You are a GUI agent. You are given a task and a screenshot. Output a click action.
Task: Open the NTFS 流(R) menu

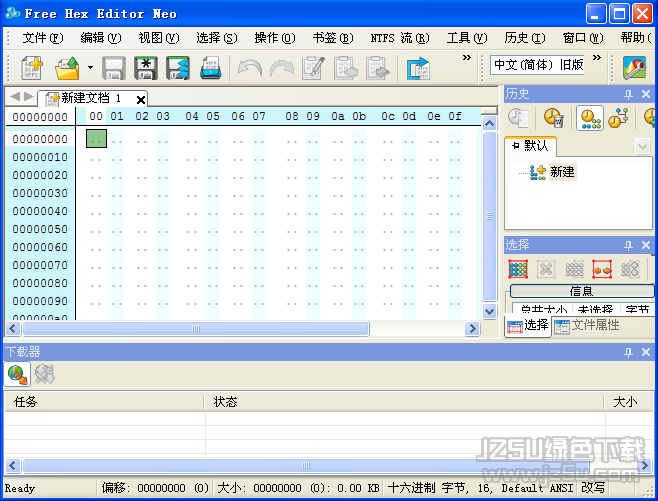click(400, 38)
